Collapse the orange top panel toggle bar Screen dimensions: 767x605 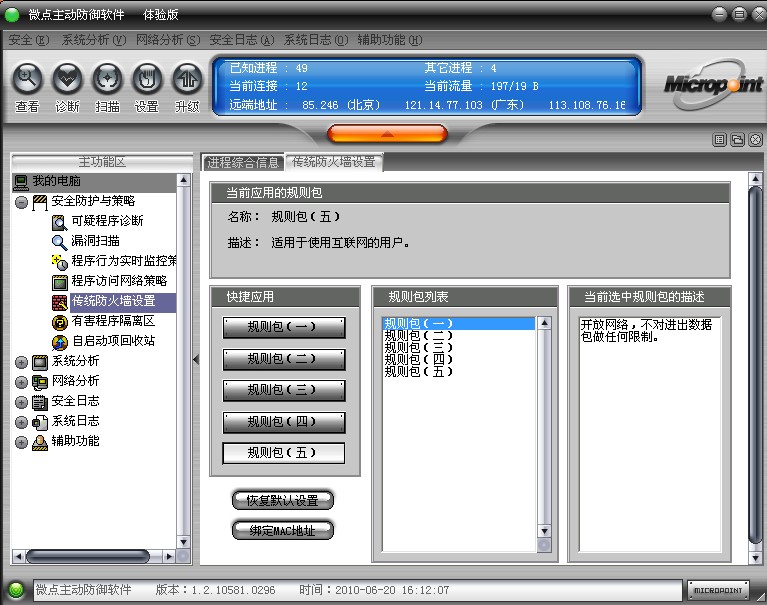tap(386, 133)
